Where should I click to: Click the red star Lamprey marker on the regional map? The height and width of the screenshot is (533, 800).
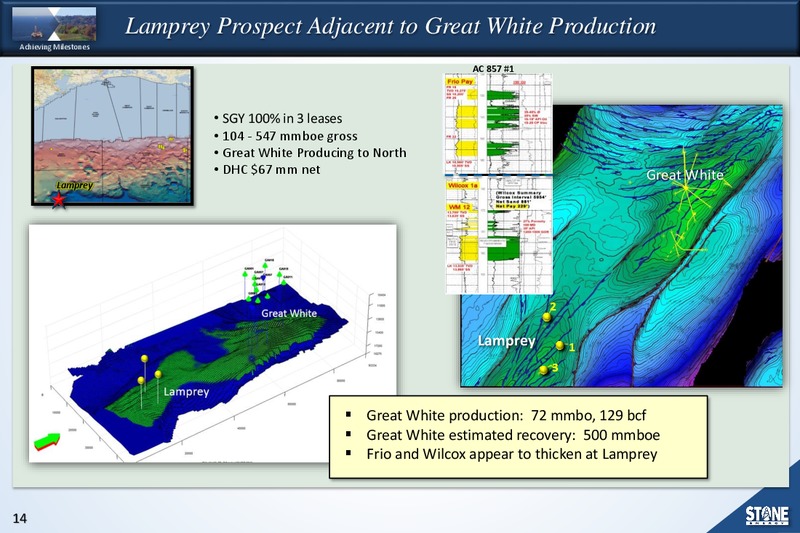59,199
